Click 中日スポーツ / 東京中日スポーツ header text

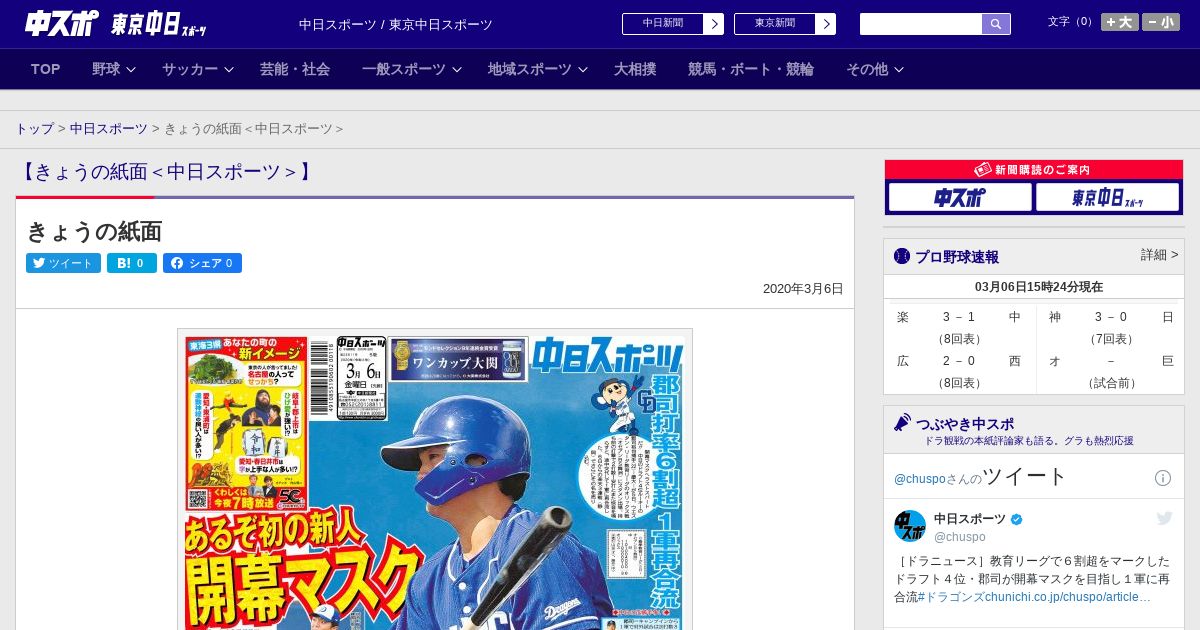click(x=396, y=25)
